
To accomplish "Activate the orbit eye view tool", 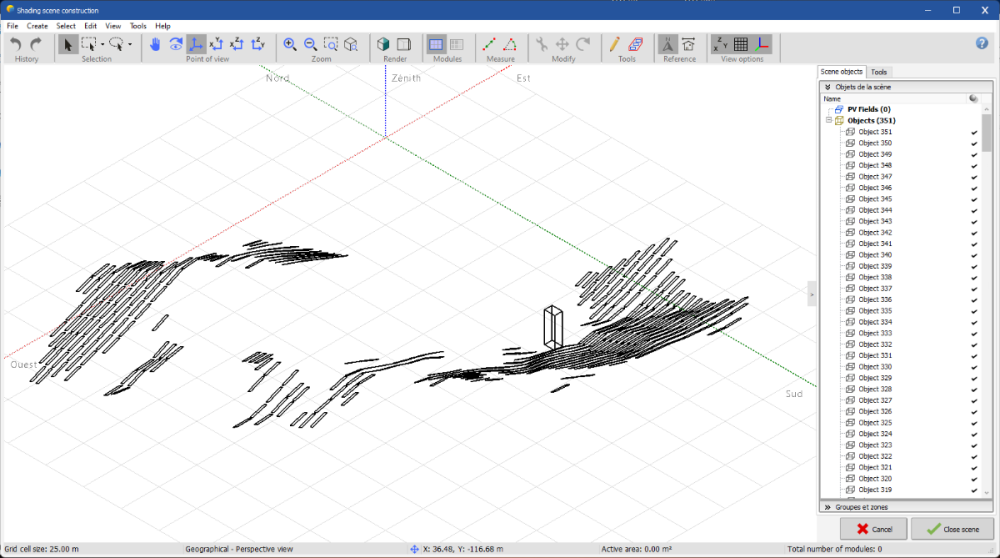I will coord(175,44).
